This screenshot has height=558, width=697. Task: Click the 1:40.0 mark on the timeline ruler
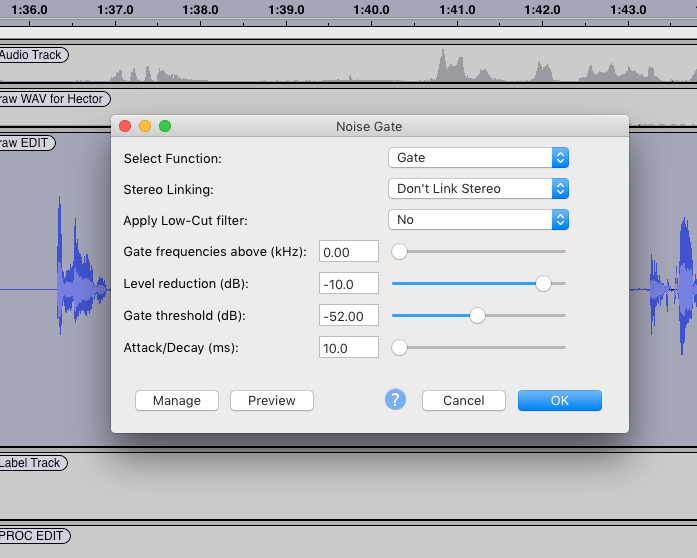click(x=372, y=9)
